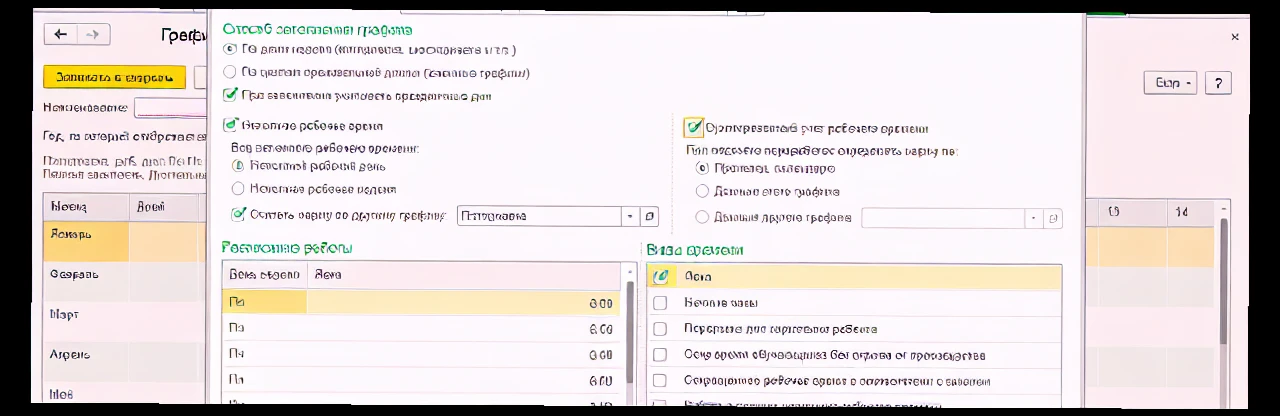Enable the Ночные часы time type checkbox

[x=659, y=302]
